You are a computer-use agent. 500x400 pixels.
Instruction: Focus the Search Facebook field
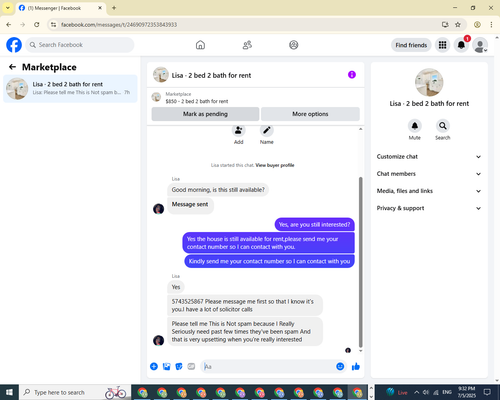pos(80,45)
